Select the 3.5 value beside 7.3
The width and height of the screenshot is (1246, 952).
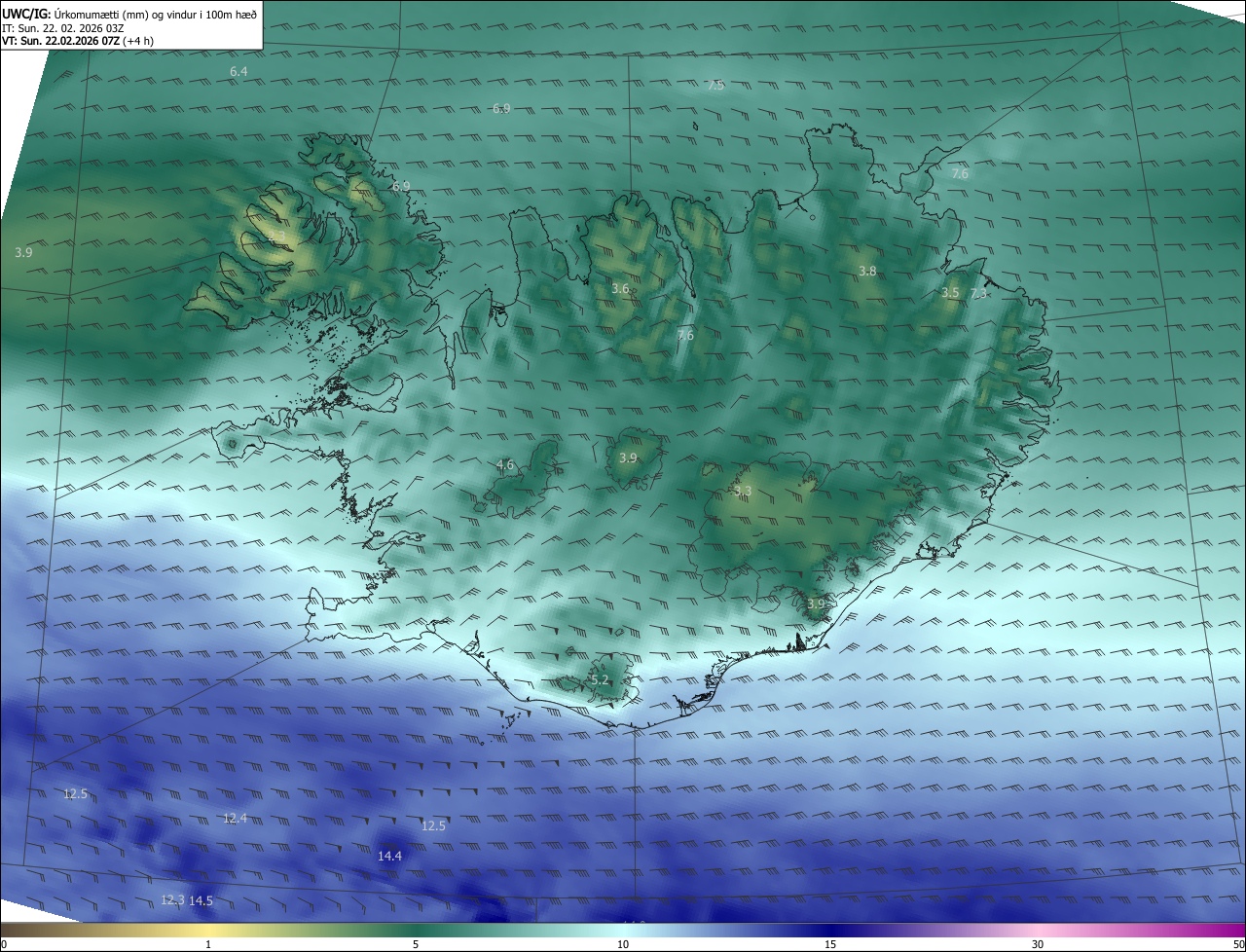950,292
